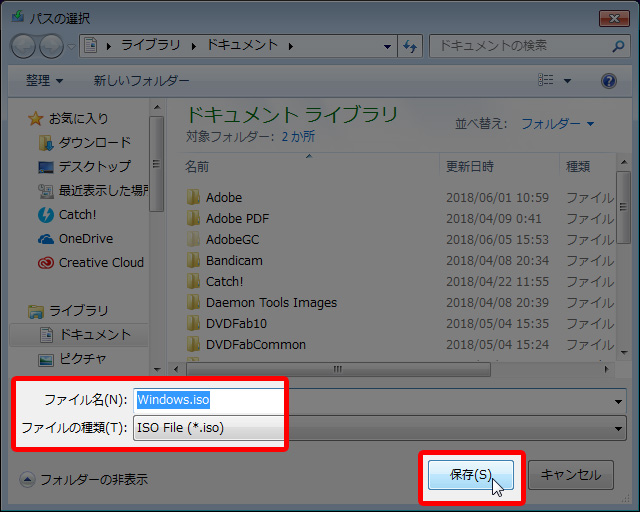Screen dimensions: 640x512
Task: Hide folders with フォルダーの非表示 toggle
Action: point(83,479)
